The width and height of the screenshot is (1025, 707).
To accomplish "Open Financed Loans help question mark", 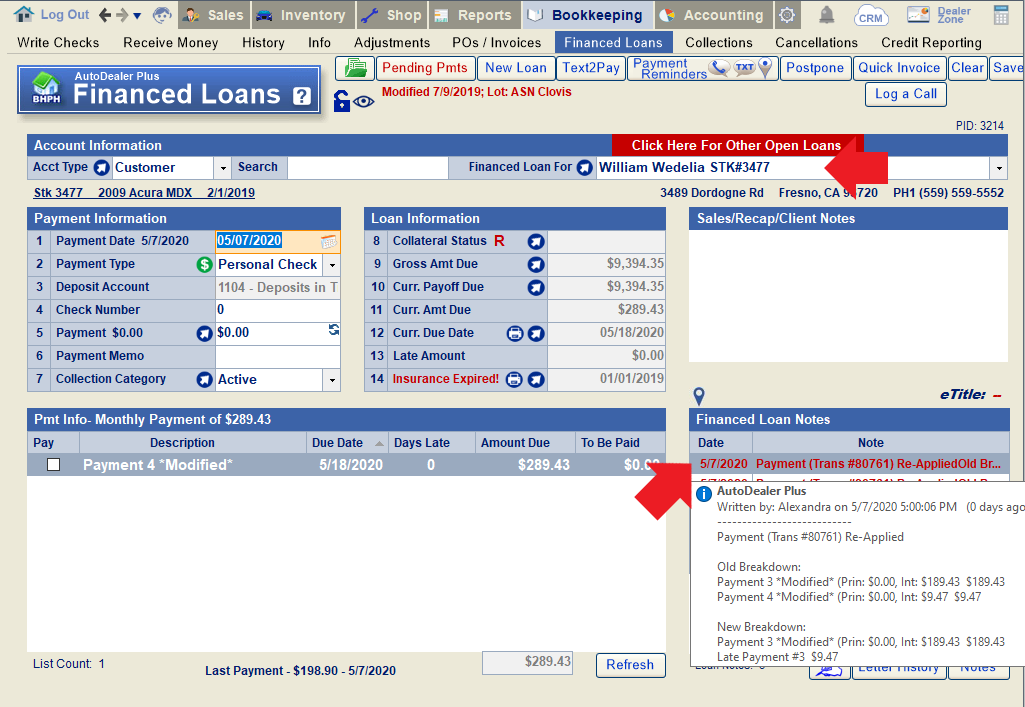I will pos(301,96).
